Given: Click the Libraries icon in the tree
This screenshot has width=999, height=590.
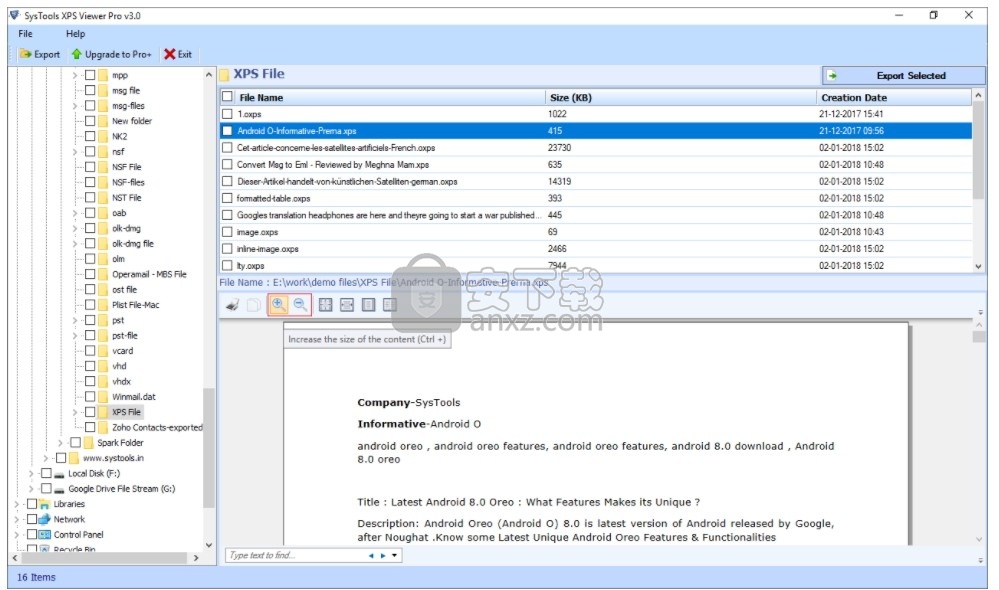Looking at the screenshot, I should (45, 504).
